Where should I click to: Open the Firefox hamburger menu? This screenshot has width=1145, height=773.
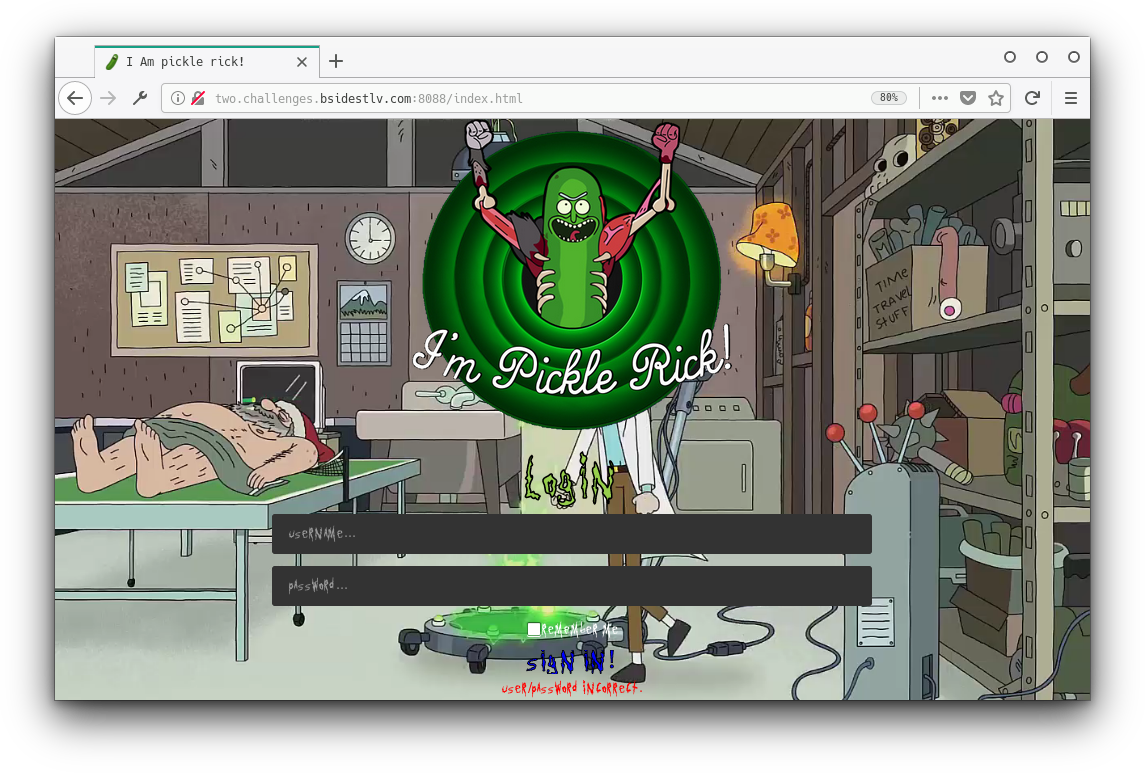[x=1070, y=98]
